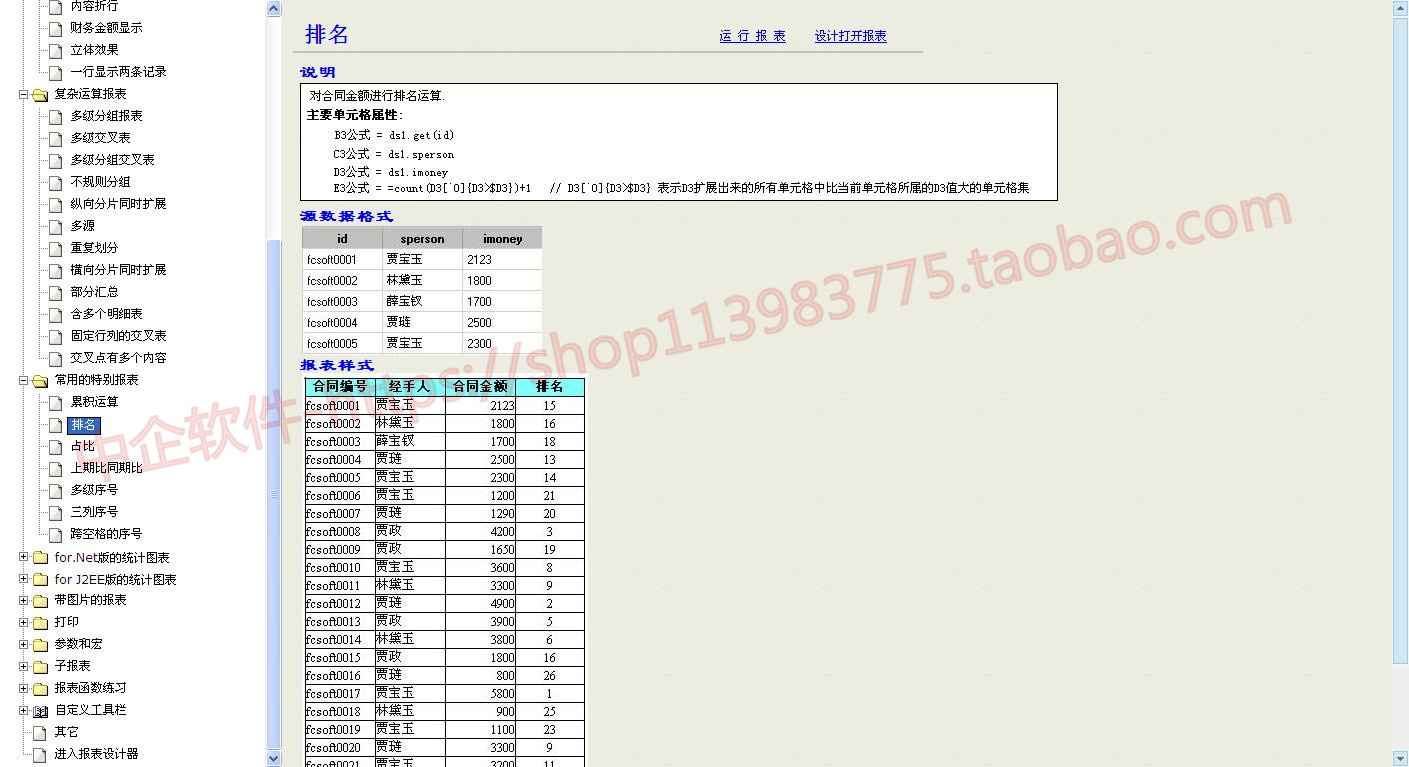
Task: Select the highlighted 排名 tree item
Action: tap(84, 425)
